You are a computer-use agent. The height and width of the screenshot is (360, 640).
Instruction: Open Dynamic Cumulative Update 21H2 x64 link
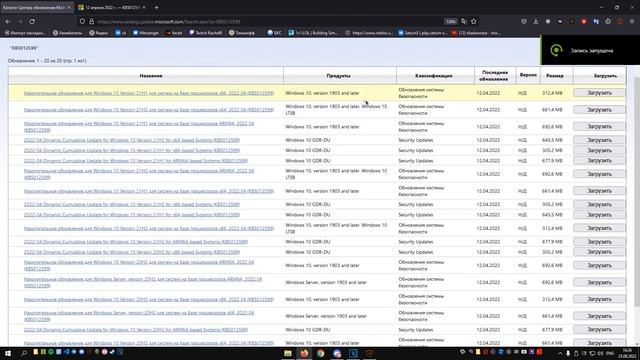pos(132,140)
